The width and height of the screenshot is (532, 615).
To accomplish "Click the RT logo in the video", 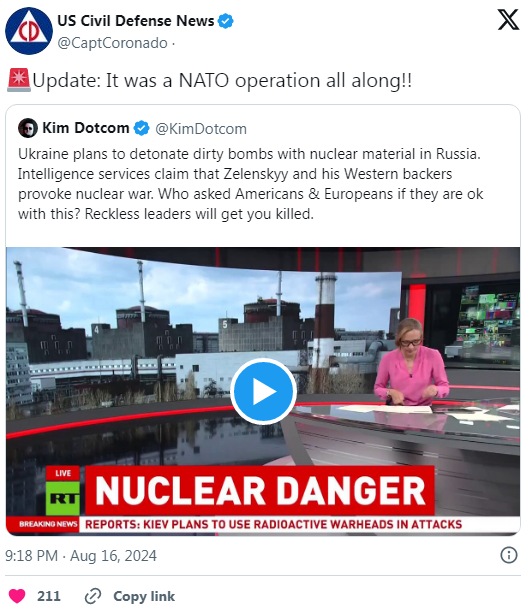I will [63, 498].
